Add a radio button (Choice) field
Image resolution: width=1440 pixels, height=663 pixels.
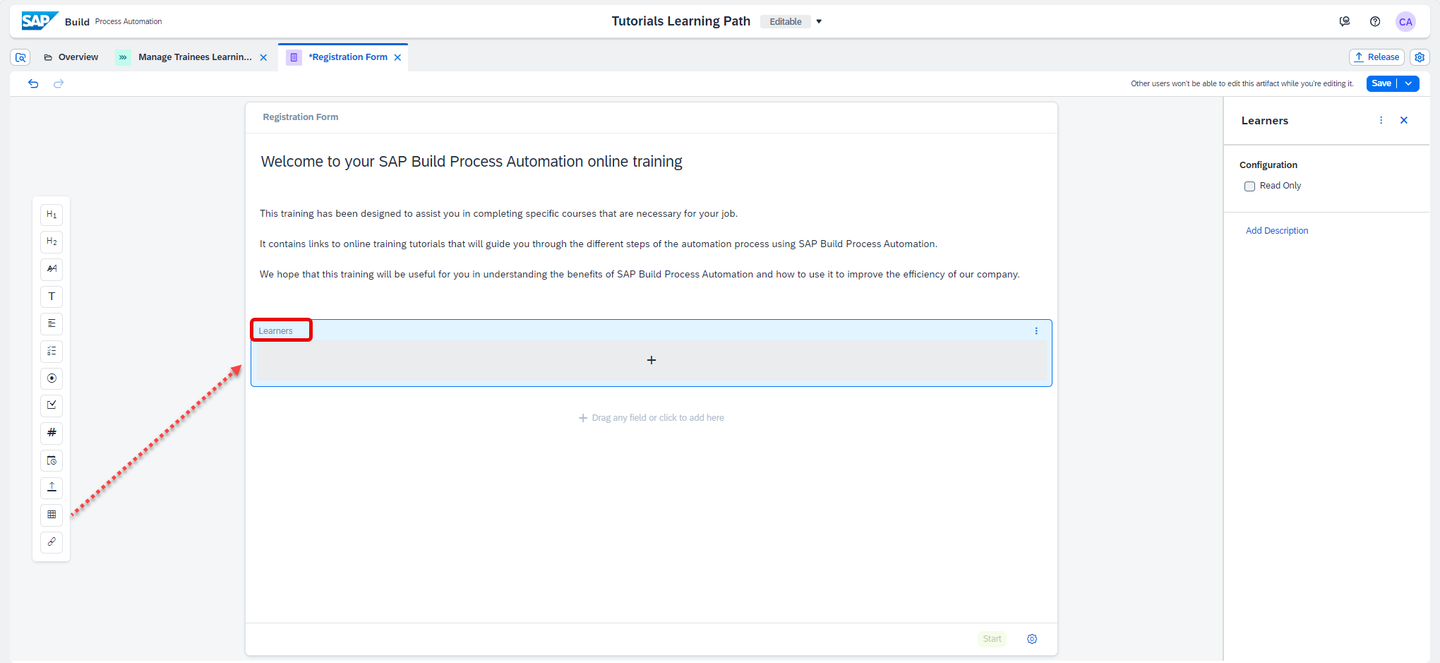(51, 378)
